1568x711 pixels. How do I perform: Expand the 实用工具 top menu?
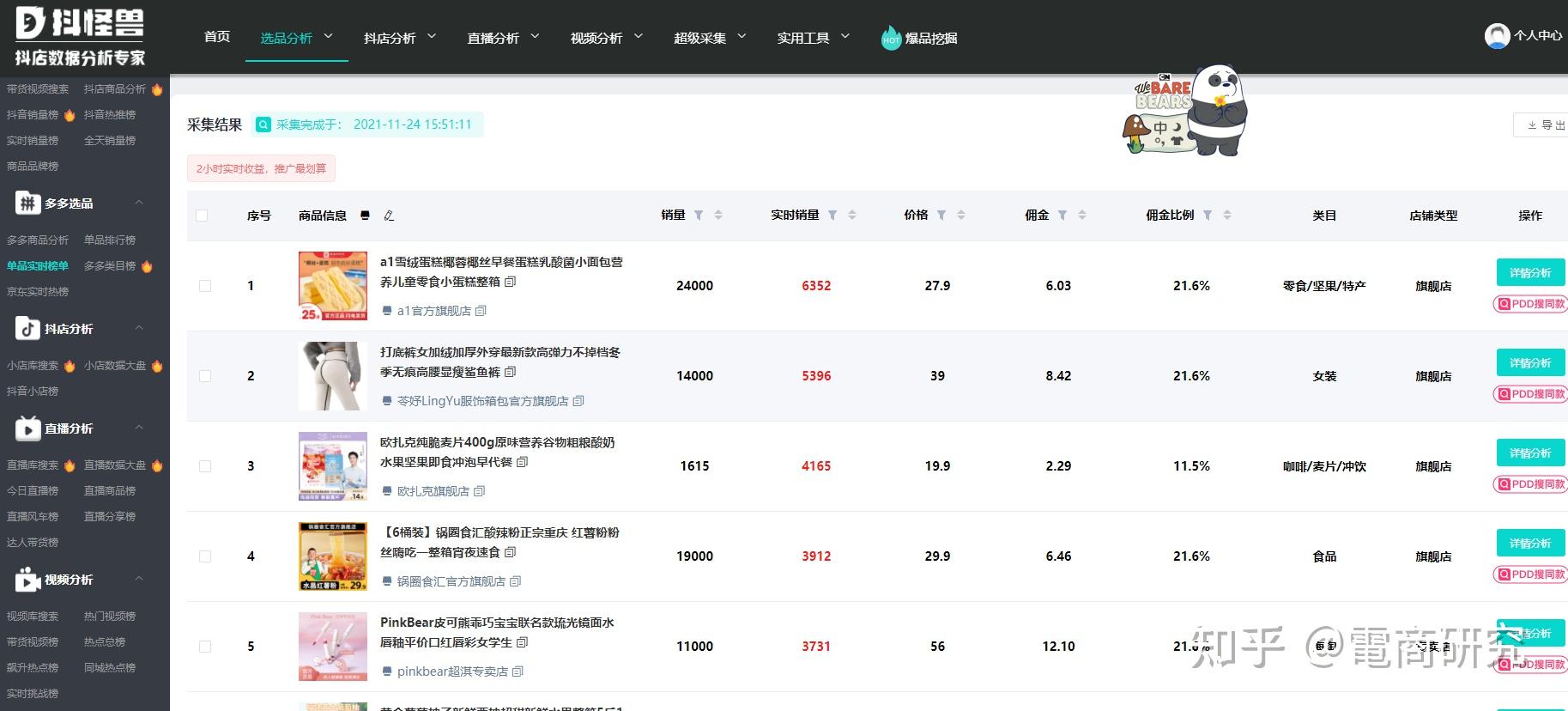(813, 38)
